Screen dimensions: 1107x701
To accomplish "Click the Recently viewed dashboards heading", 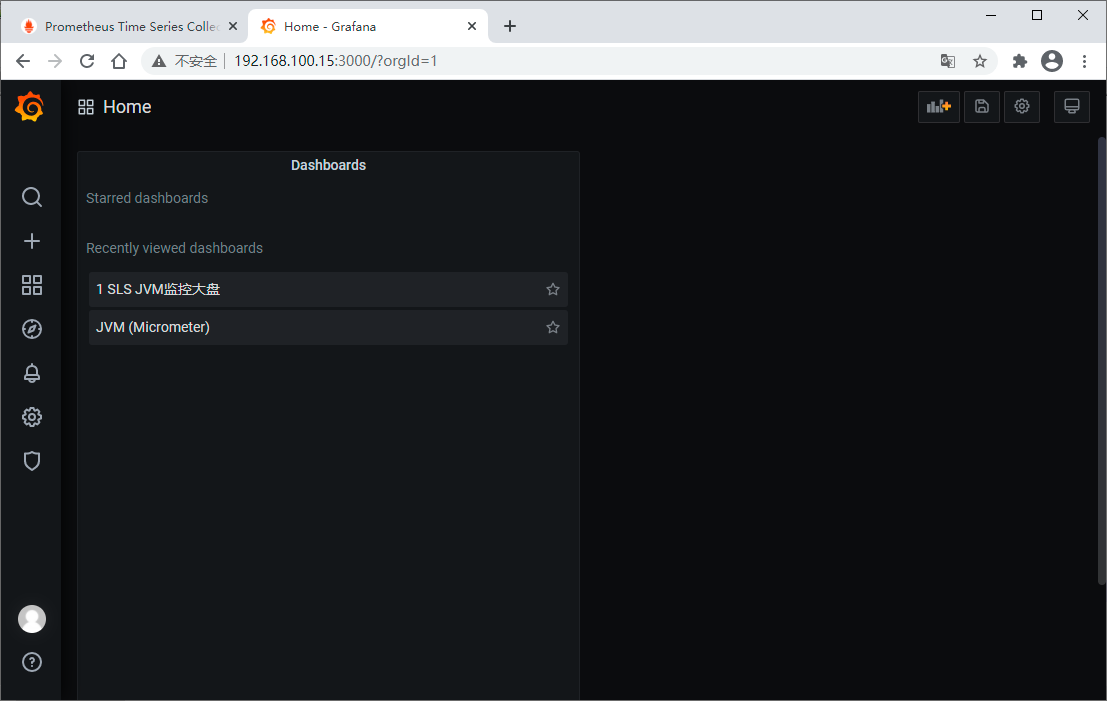I will pyautogui.click(x=174, y=248).
